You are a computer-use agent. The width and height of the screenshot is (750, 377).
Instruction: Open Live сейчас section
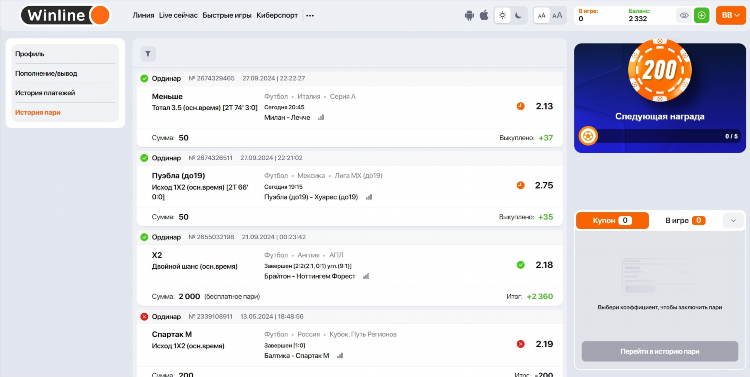pos(178,15)
